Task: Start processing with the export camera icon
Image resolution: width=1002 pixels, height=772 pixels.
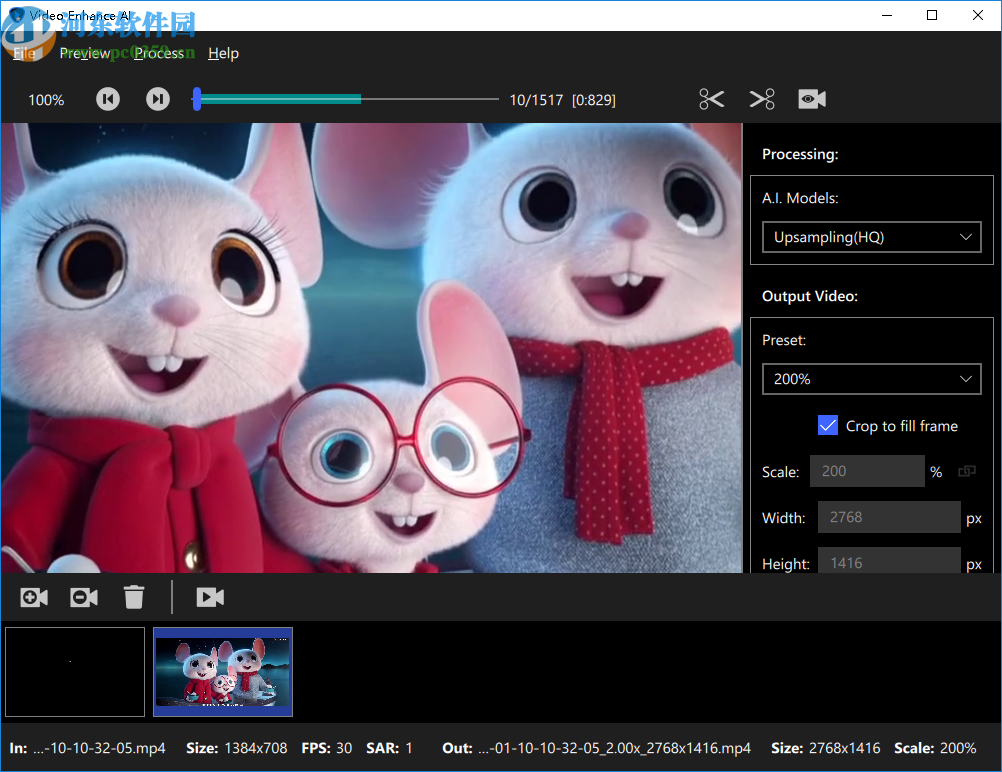Action: click(210, 597)
